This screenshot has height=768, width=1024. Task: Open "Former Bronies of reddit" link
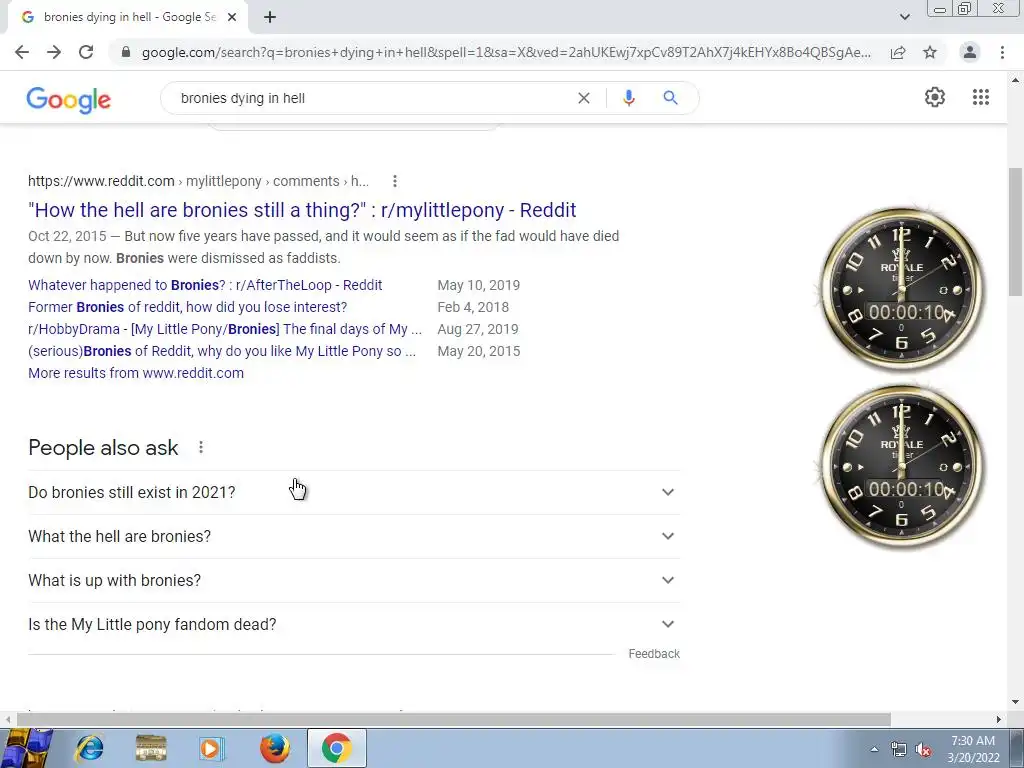click(187, 307)
